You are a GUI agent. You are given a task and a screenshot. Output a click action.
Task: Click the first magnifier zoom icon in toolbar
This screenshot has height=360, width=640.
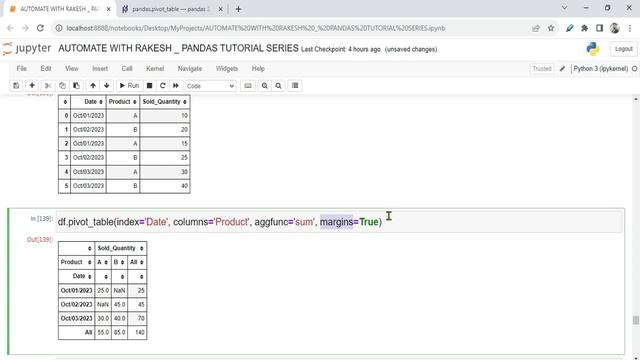pos(264,86)
